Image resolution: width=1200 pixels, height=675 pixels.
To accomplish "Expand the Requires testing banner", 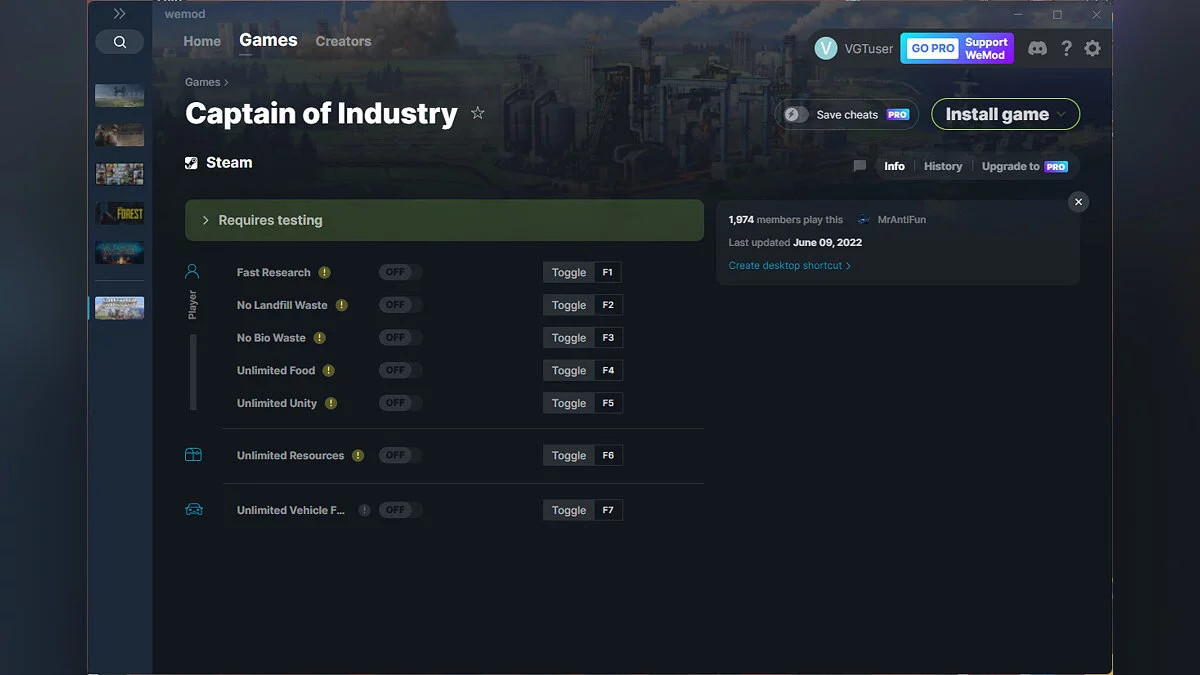I will click(x=444, y=220).
